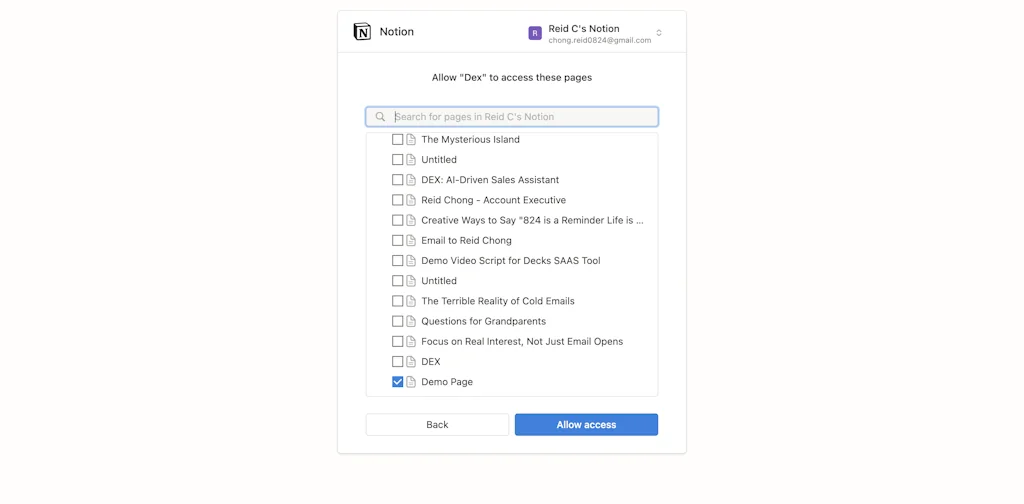Click page icon next to The Mysterious Island

pos(411,140)
